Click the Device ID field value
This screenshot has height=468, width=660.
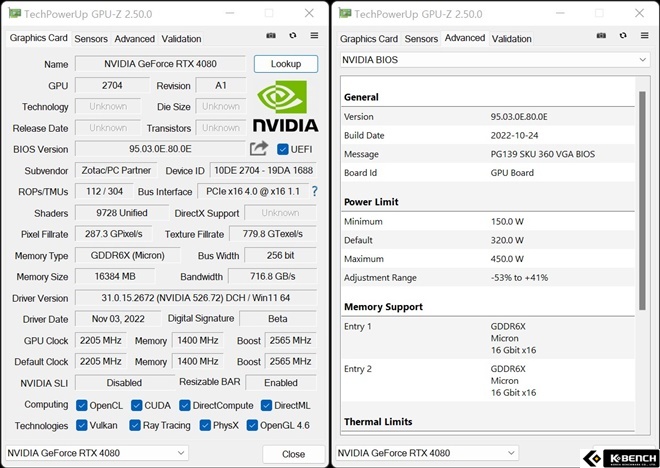click(263, 170)
